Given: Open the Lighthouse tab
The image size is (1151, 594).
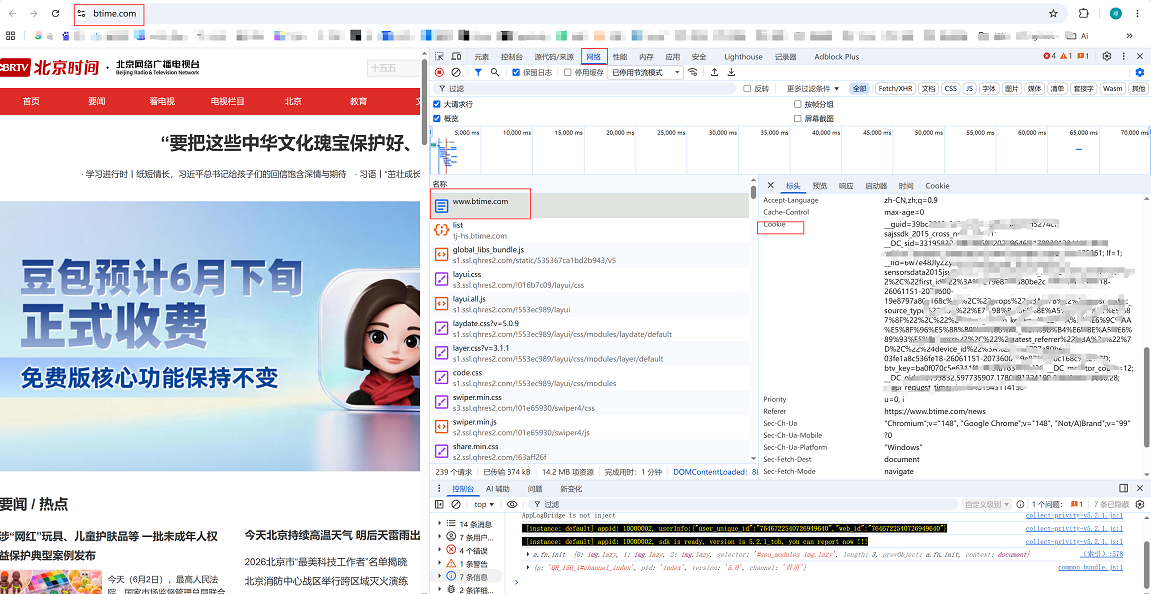Looking at the screenshot, I should pyautogui.click(x=743, y=57).
